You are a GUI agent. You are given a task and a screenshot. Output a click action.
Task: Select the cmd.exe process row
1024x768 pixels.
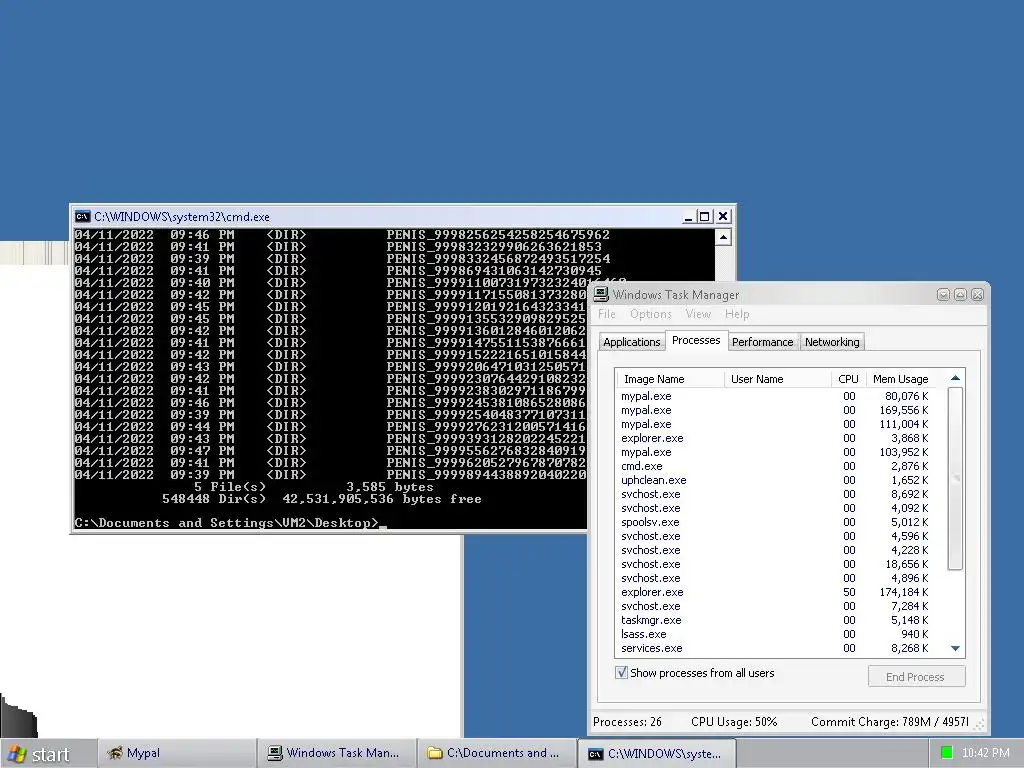pyautogui.click(x=776, y=466)
